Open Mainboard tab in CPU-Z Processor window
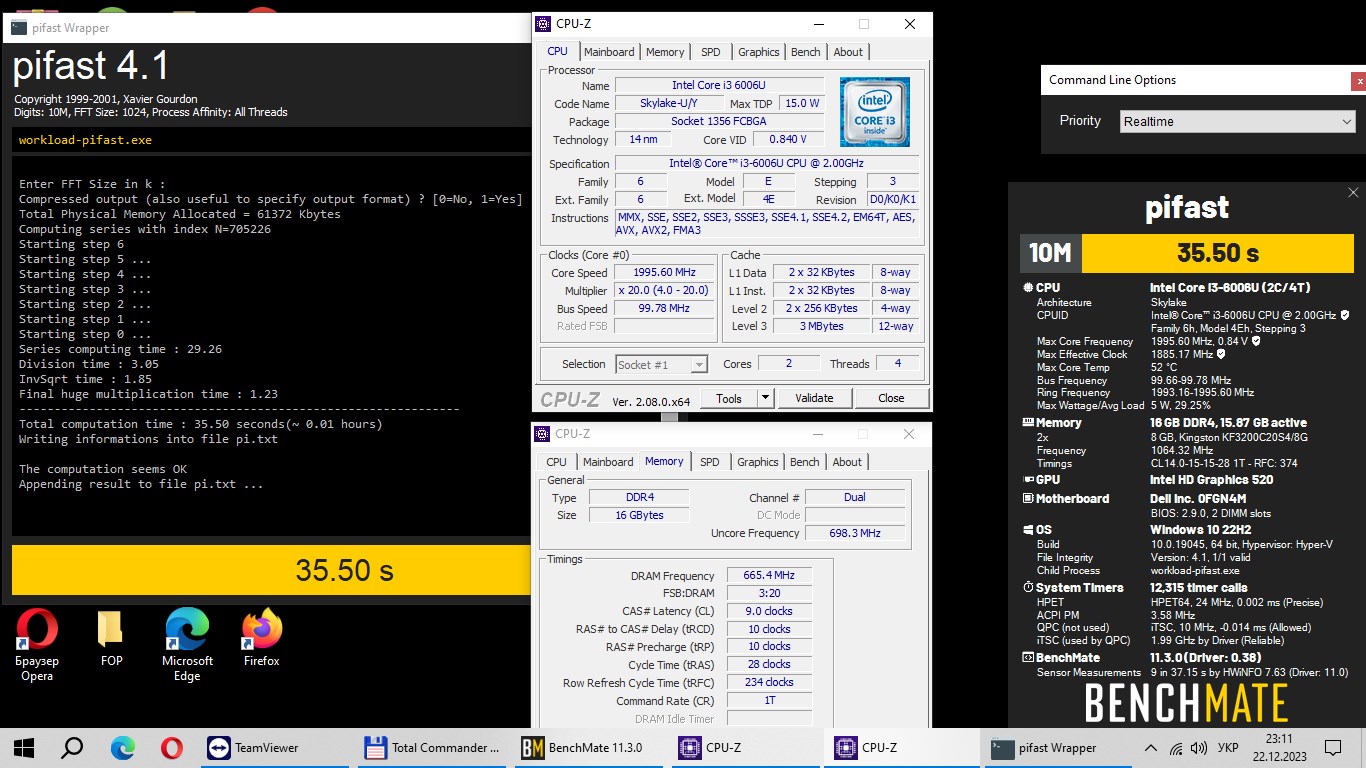The height and width of the screenshot is (768, 1366). (609, 52)
